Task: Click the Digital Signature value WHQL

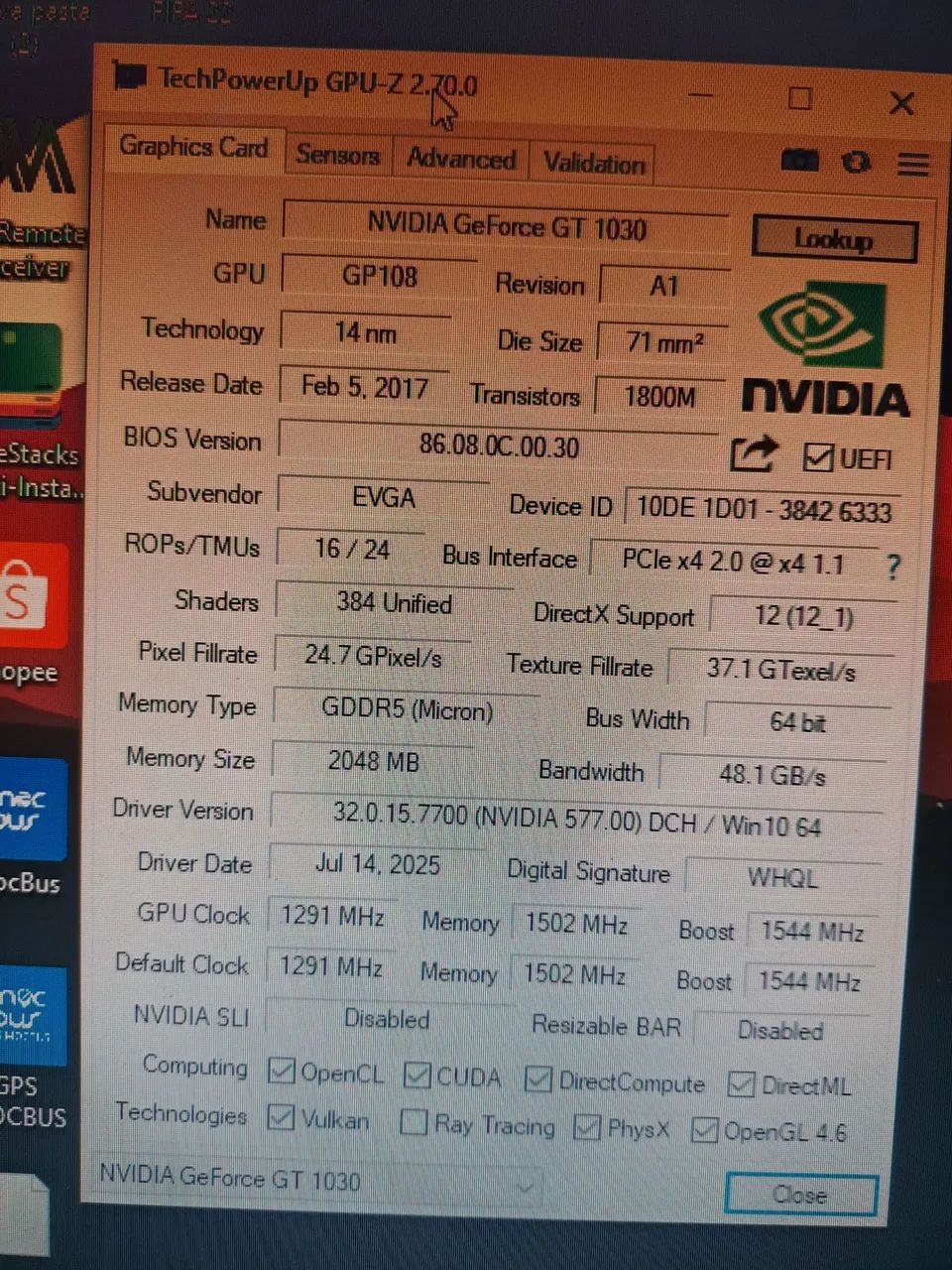Action: coord(782,878)
